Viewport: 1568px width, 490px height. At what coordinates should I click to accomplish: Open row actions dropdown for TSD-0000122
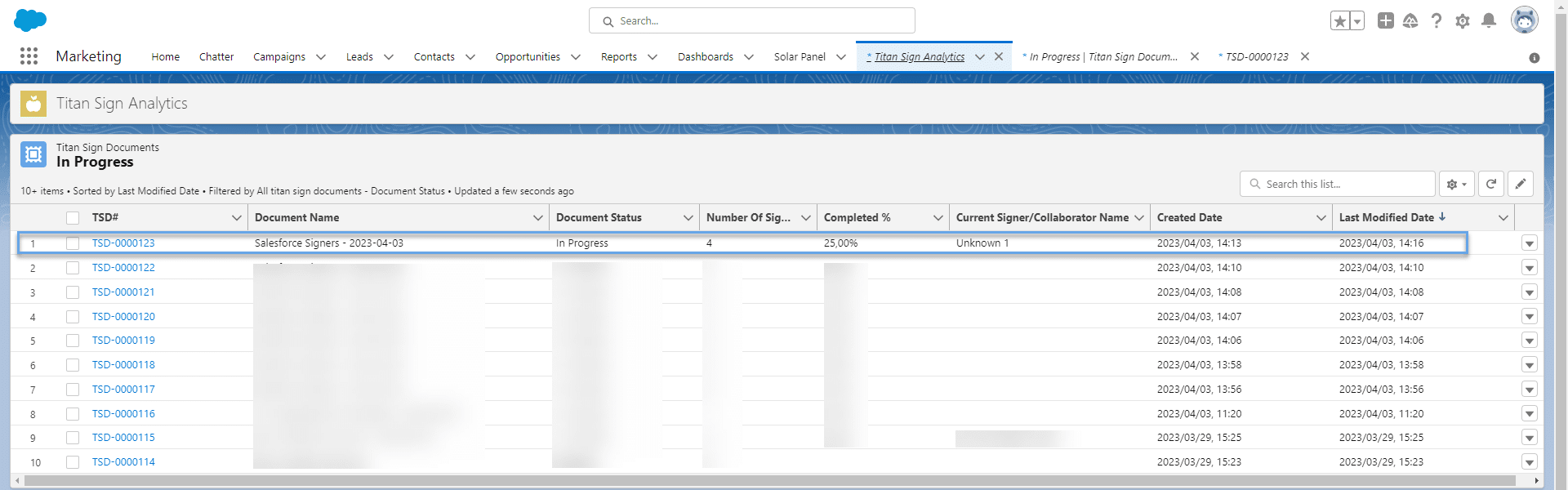(1529, 268)
